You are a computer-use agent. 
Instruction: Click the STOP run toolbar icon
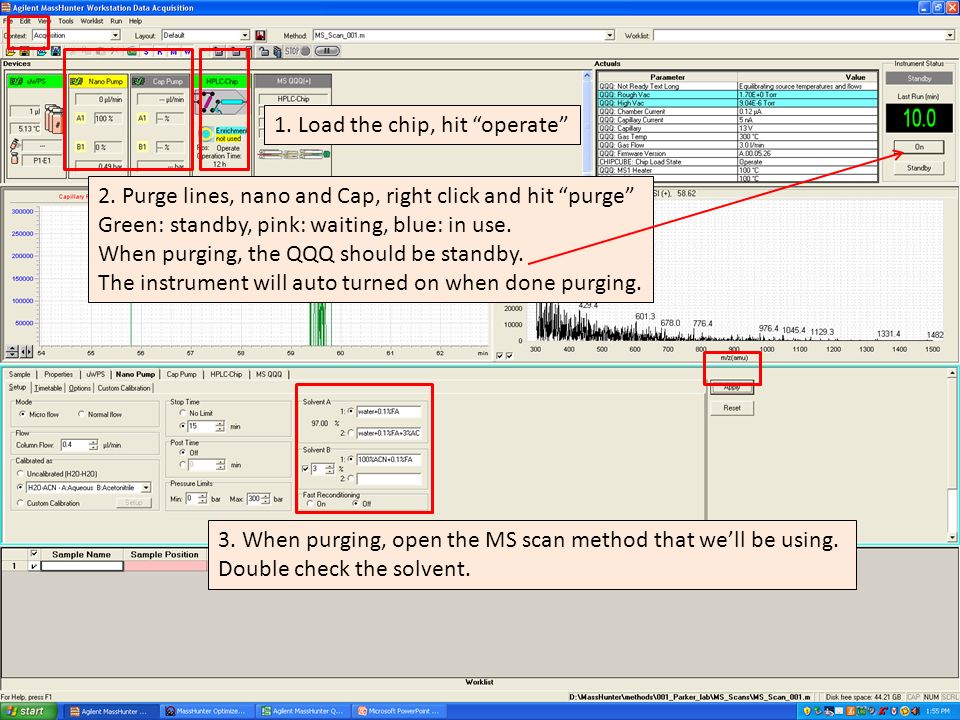[298, 51]
